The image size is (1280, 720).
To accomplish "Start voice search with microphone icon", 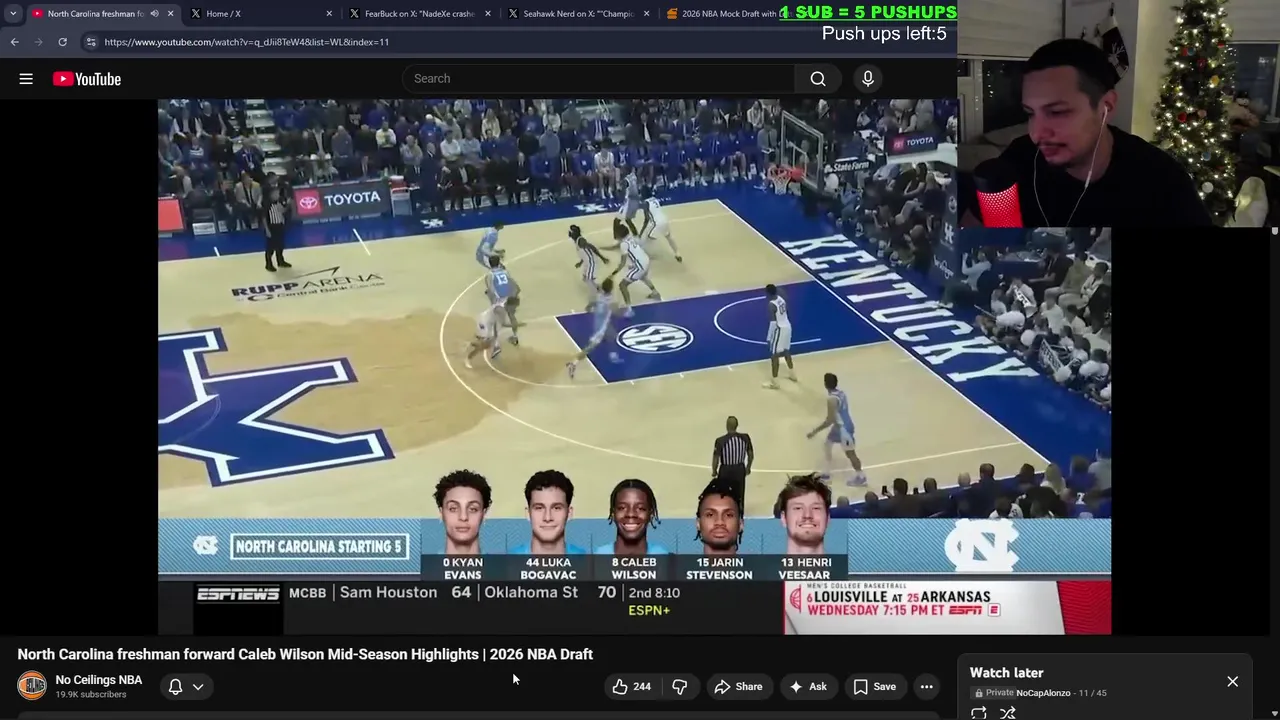I will click(868, 79).
